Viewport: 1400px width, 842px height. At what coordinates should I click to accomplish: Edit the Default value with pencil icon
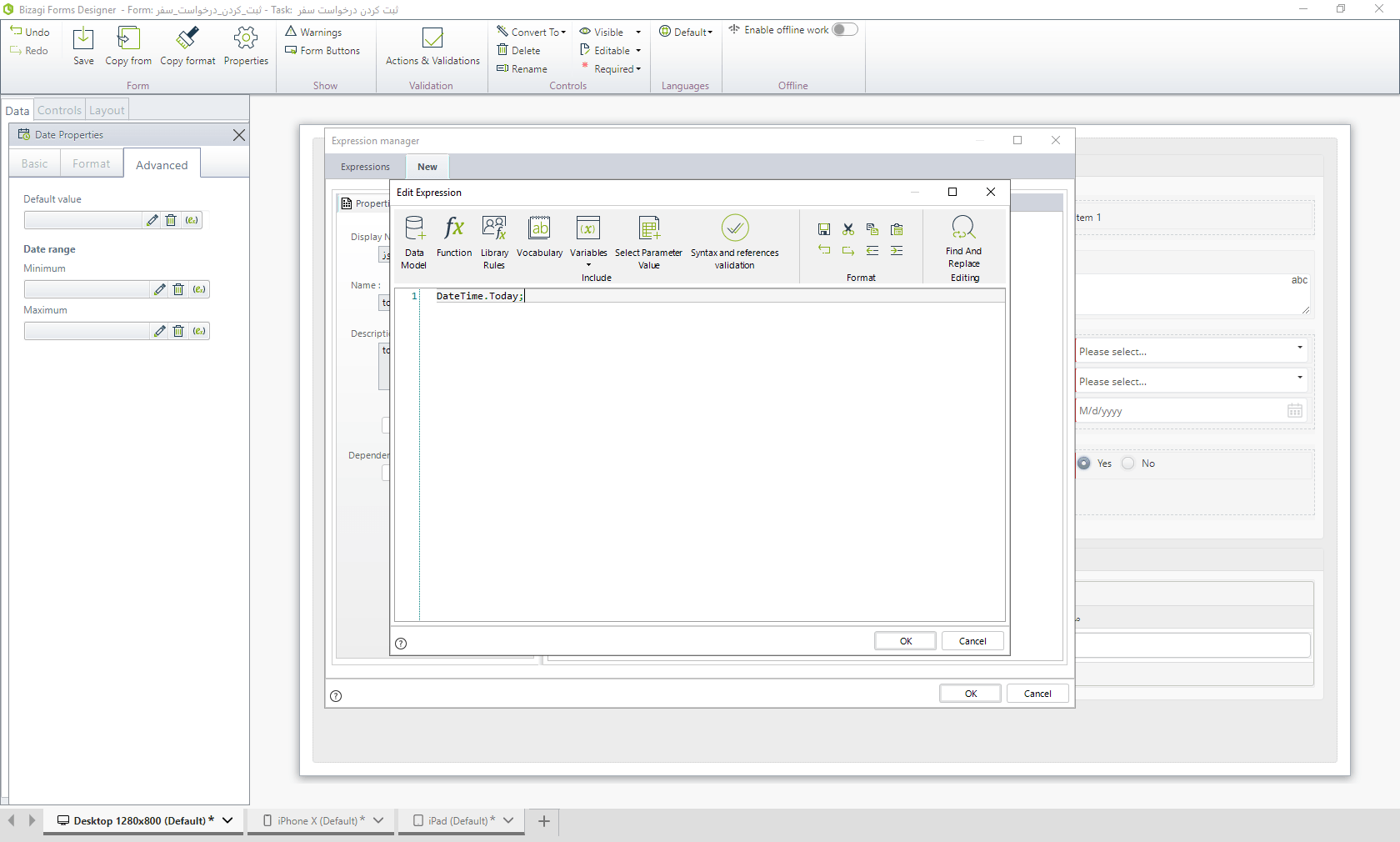point(152,220)
